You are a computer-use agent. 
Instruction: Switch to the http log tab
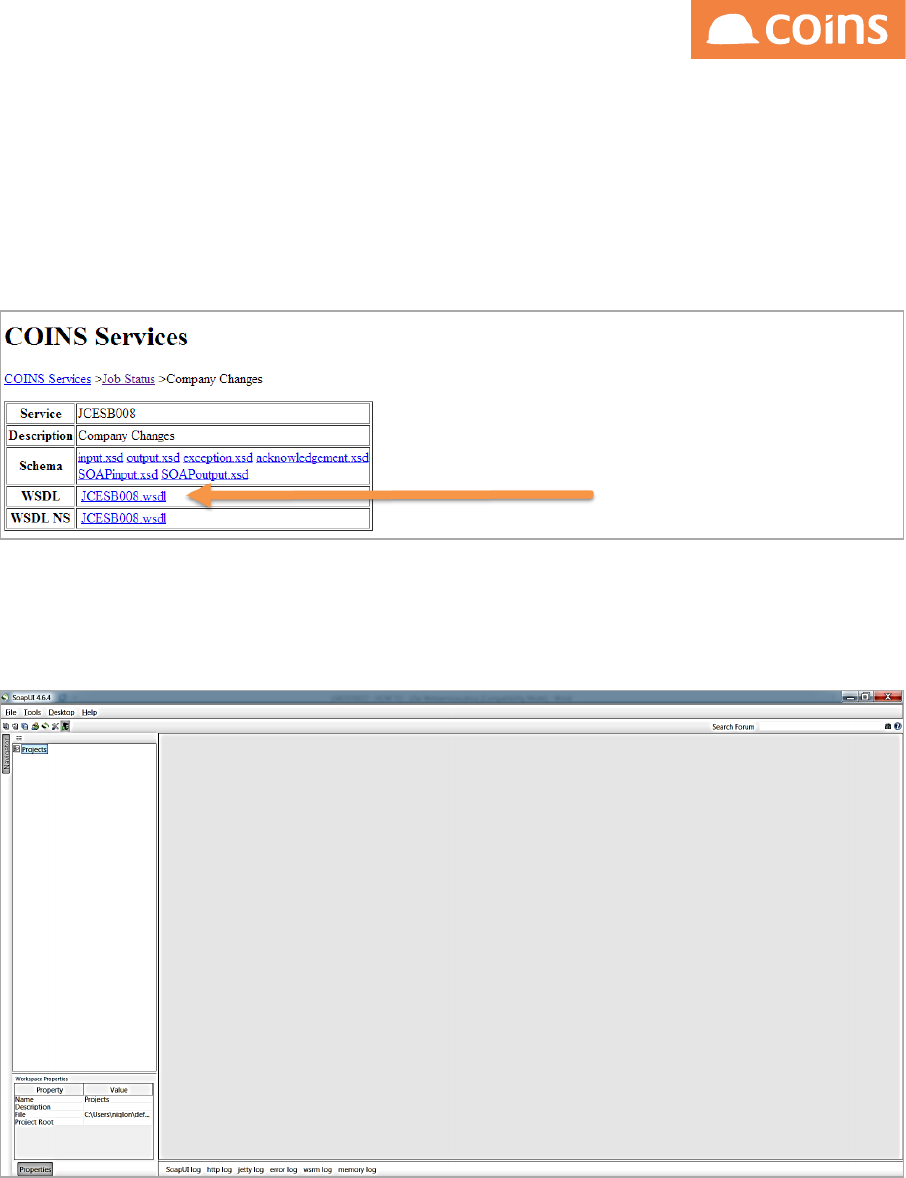tap(219, 1170)
